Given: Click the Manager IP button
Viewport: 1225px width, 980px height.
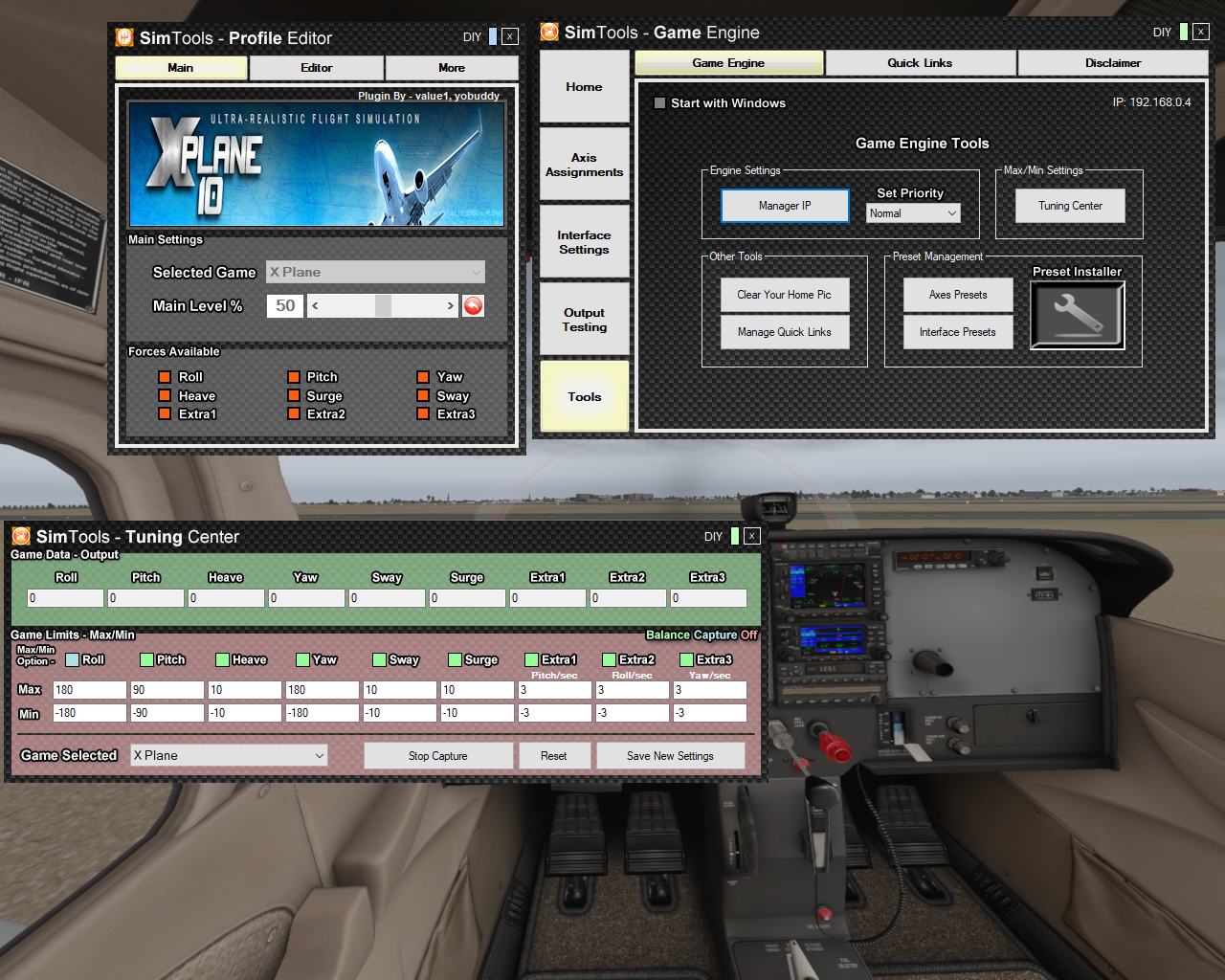Looking at the screenshot, I should [785, 206].
